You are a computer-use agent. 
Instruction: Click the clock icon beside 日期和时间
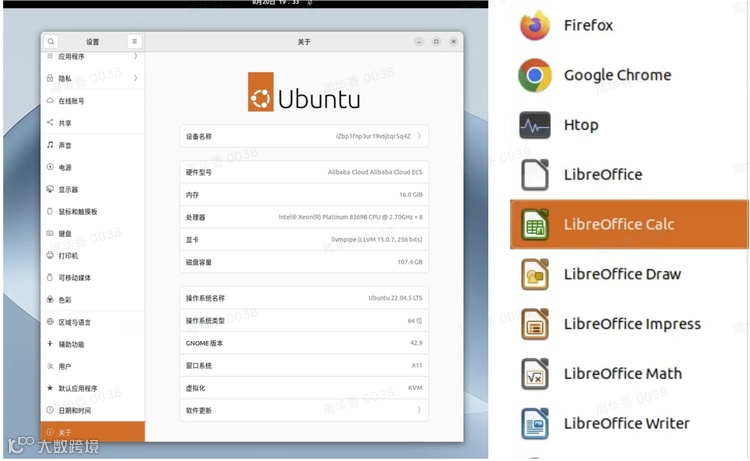coord(50,410)
